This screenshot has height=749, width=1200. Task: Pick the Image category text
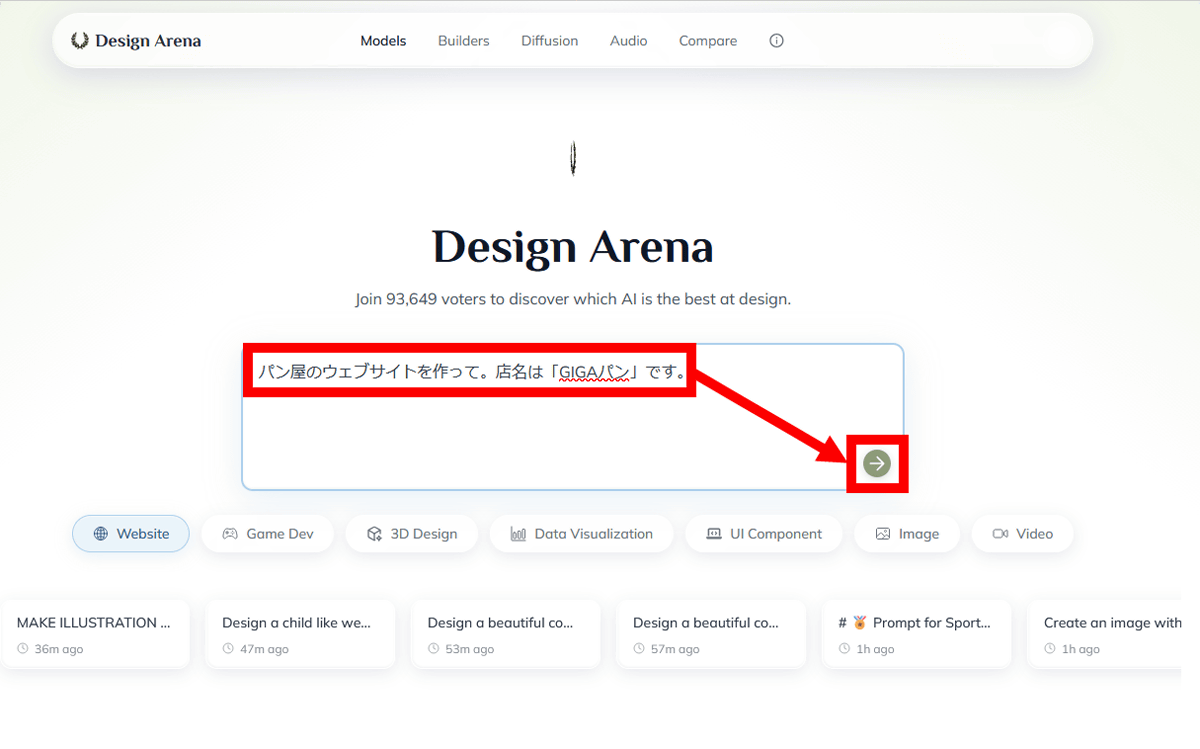(x=919, y=534)
